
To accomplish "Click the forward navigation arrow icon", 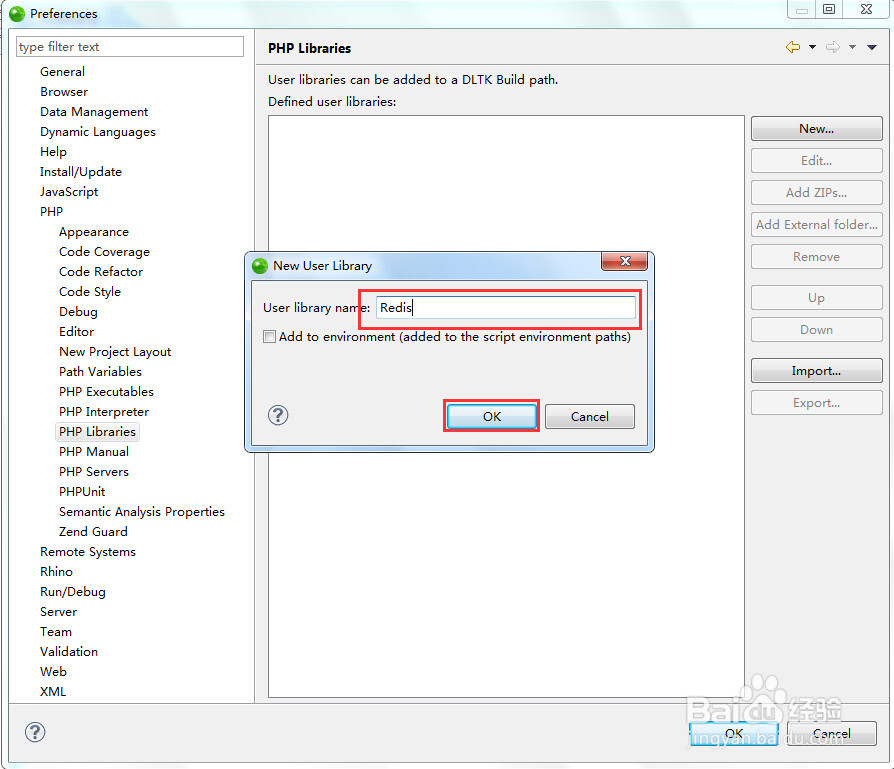I will pos(833,47).
